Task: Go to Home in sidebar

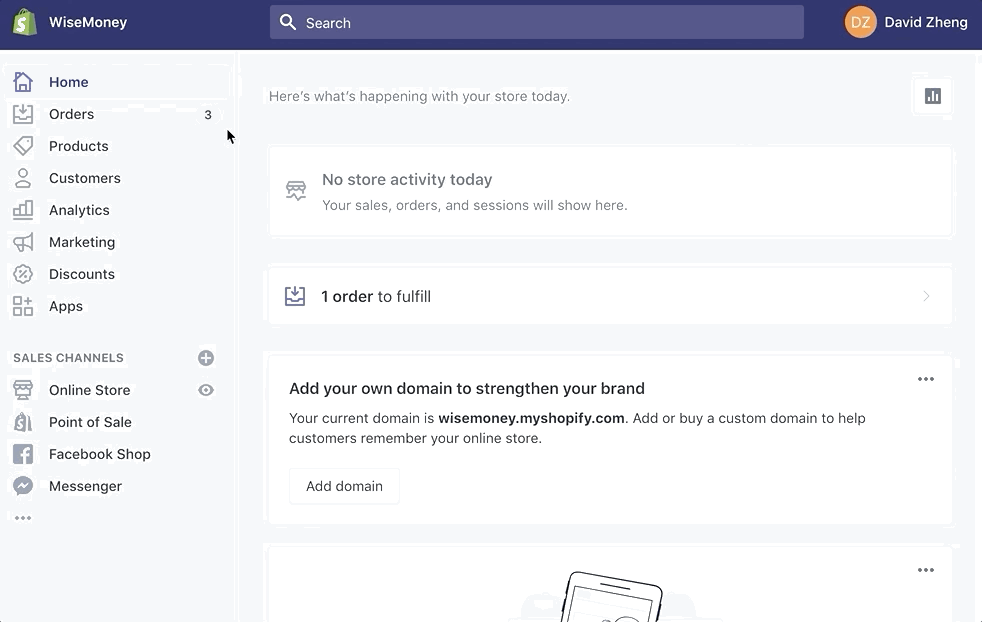Action: [68, 82]
